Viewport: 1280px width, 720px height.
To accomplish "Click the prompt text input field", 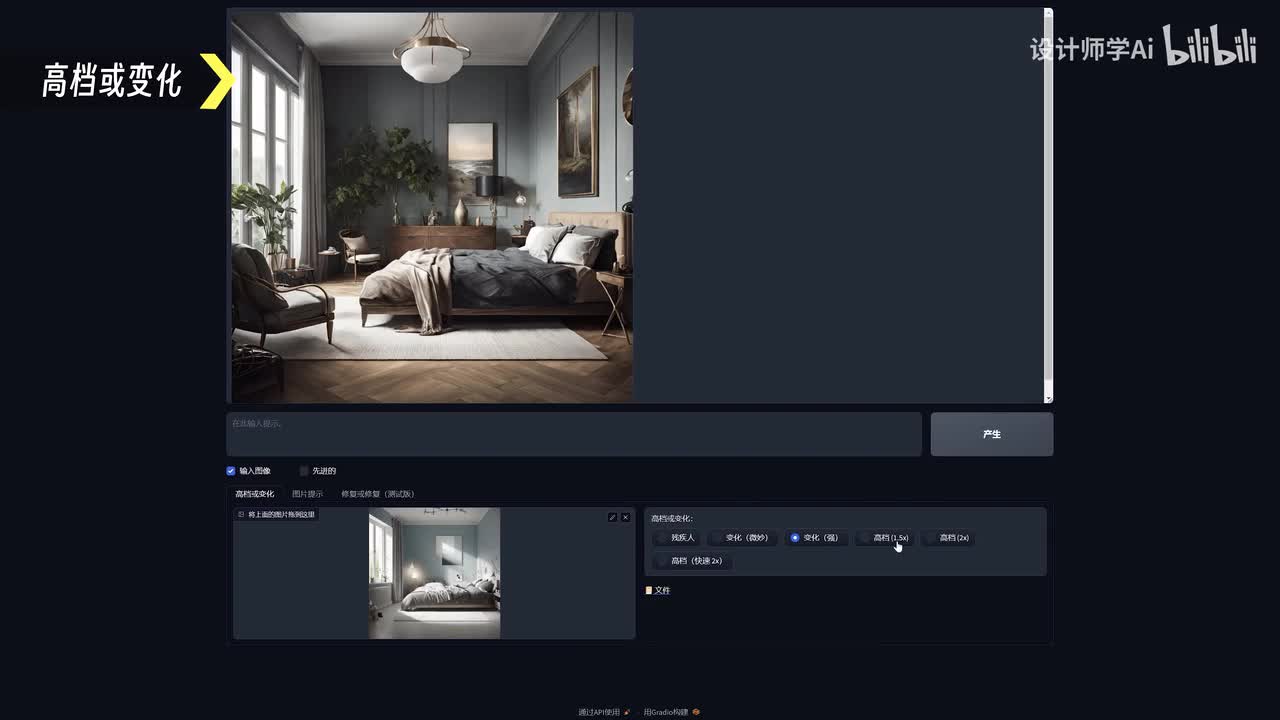I will click(573, 434).
